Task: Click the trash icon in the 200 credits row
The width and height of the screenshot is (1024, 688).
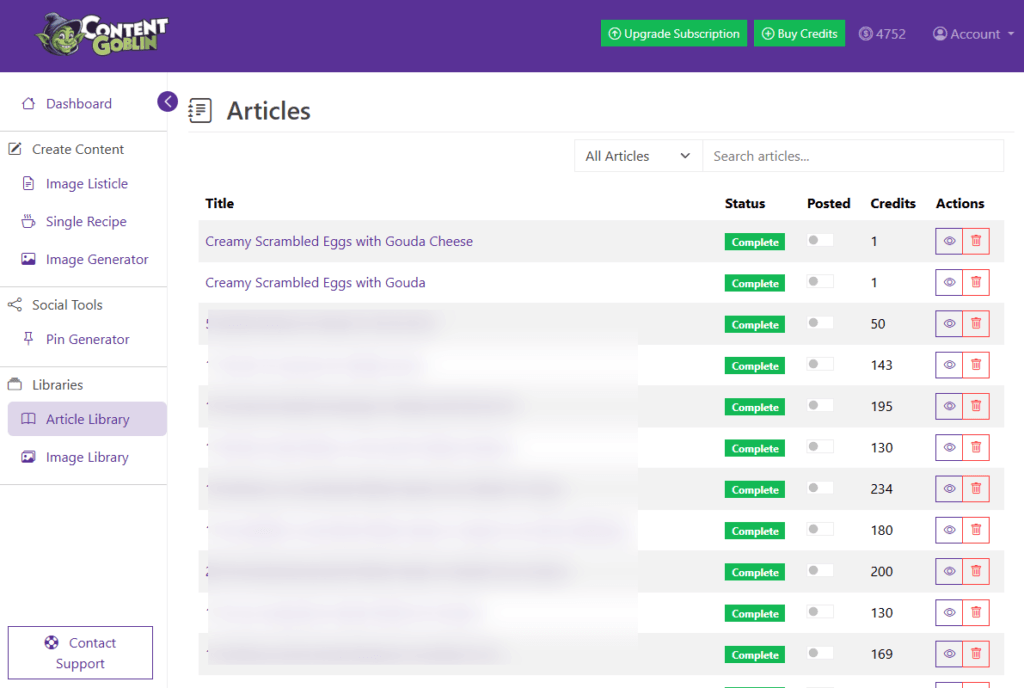Action: pos(976,571)
